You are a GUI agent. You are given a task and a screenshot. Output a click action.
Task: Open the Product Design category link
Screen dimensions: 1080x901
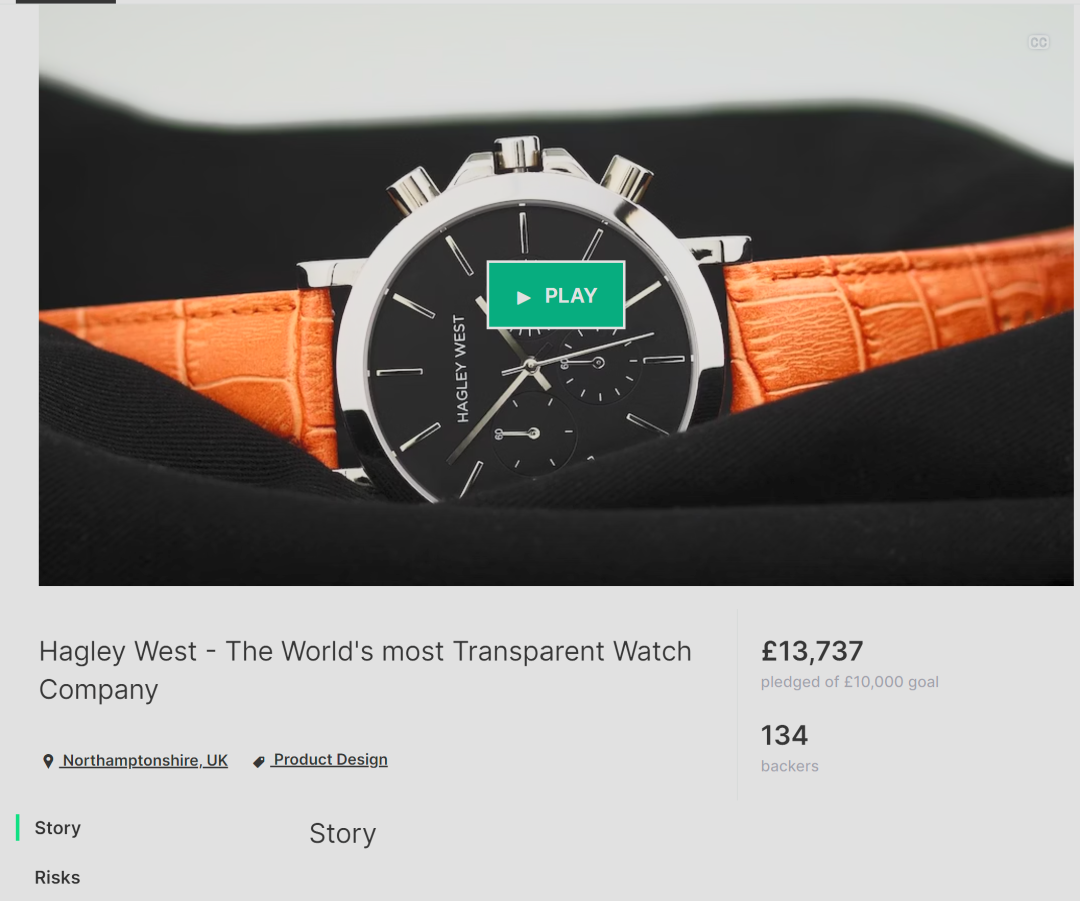[x=329, y=760]
